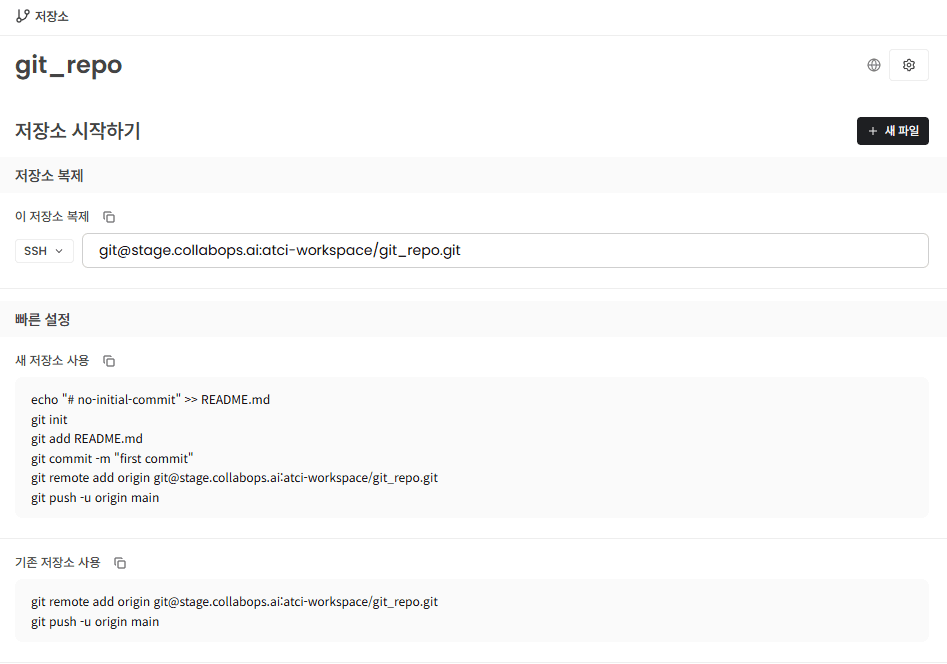The width and height of the screenshot is (947, 664).
Task: Copy the clone URL next to 이 저장소 복제
Action: (x=109, y=217)
